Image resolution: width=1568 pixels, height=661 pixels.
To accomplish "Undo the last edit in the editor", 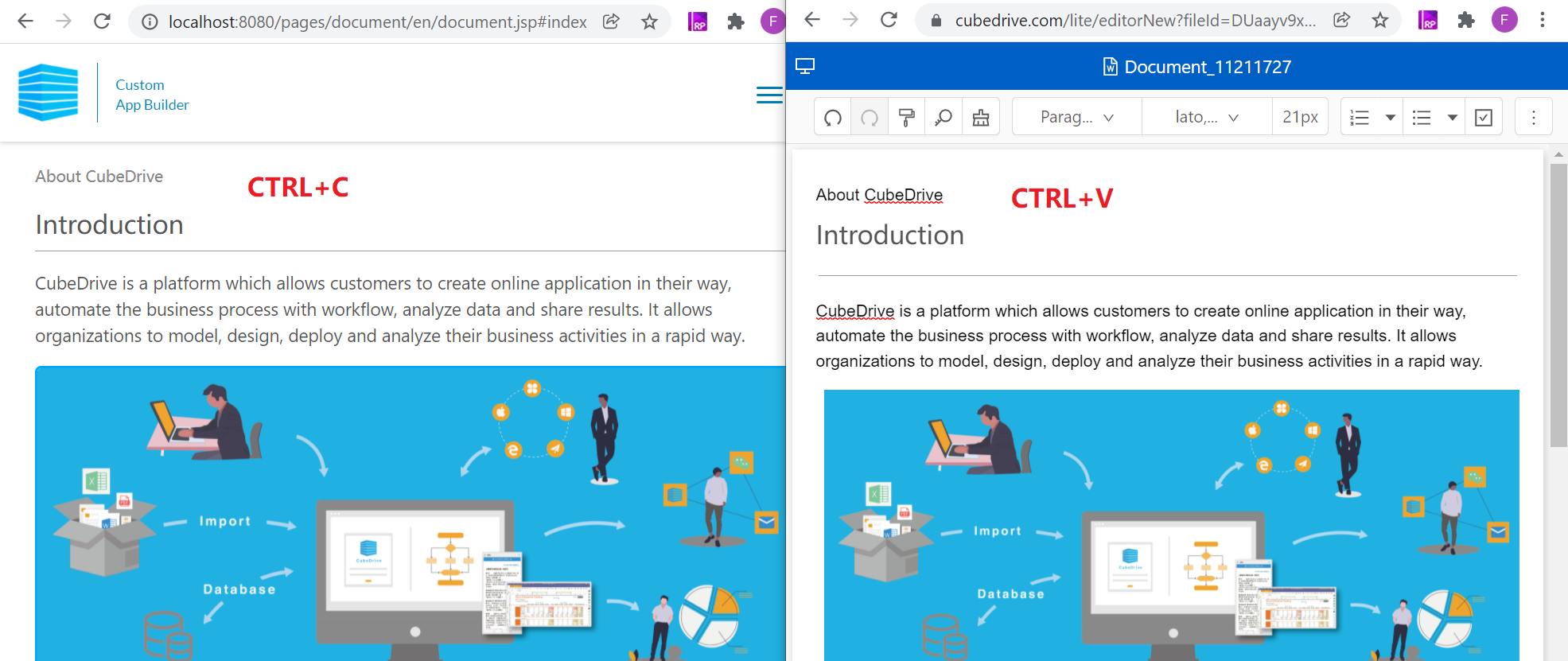I will (833, 118).
